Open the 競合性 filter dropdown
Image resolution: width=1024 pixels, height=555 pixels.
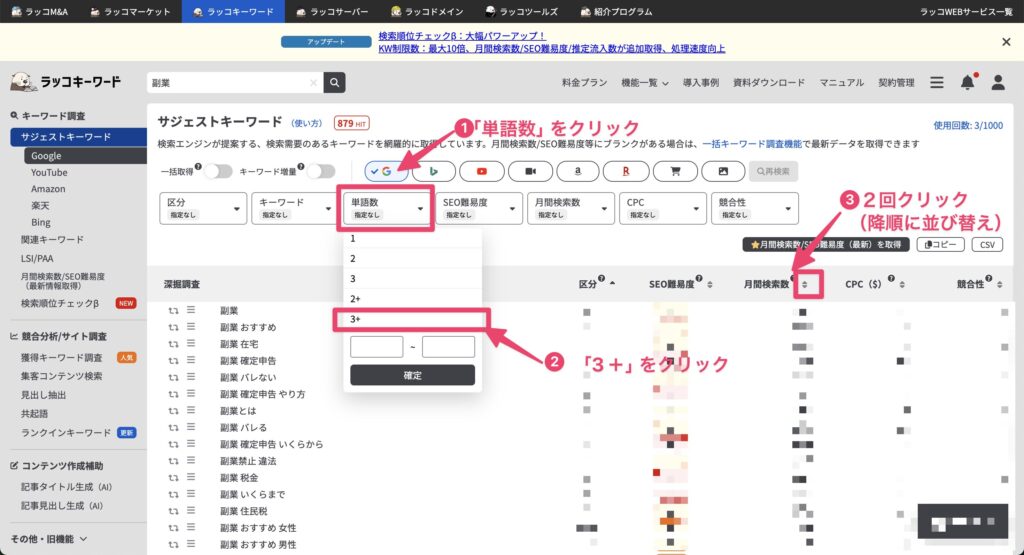[x=754, y=208]
